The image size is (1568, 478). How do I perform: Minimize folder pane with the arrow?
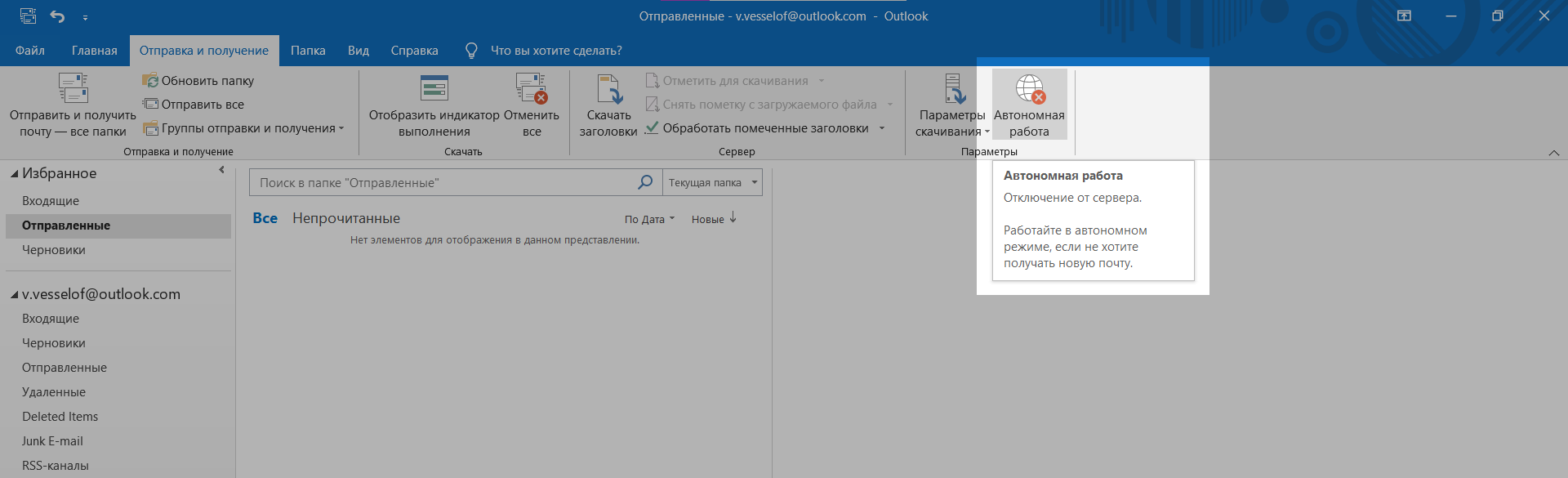pyautogui.click(x=221, y=170)
